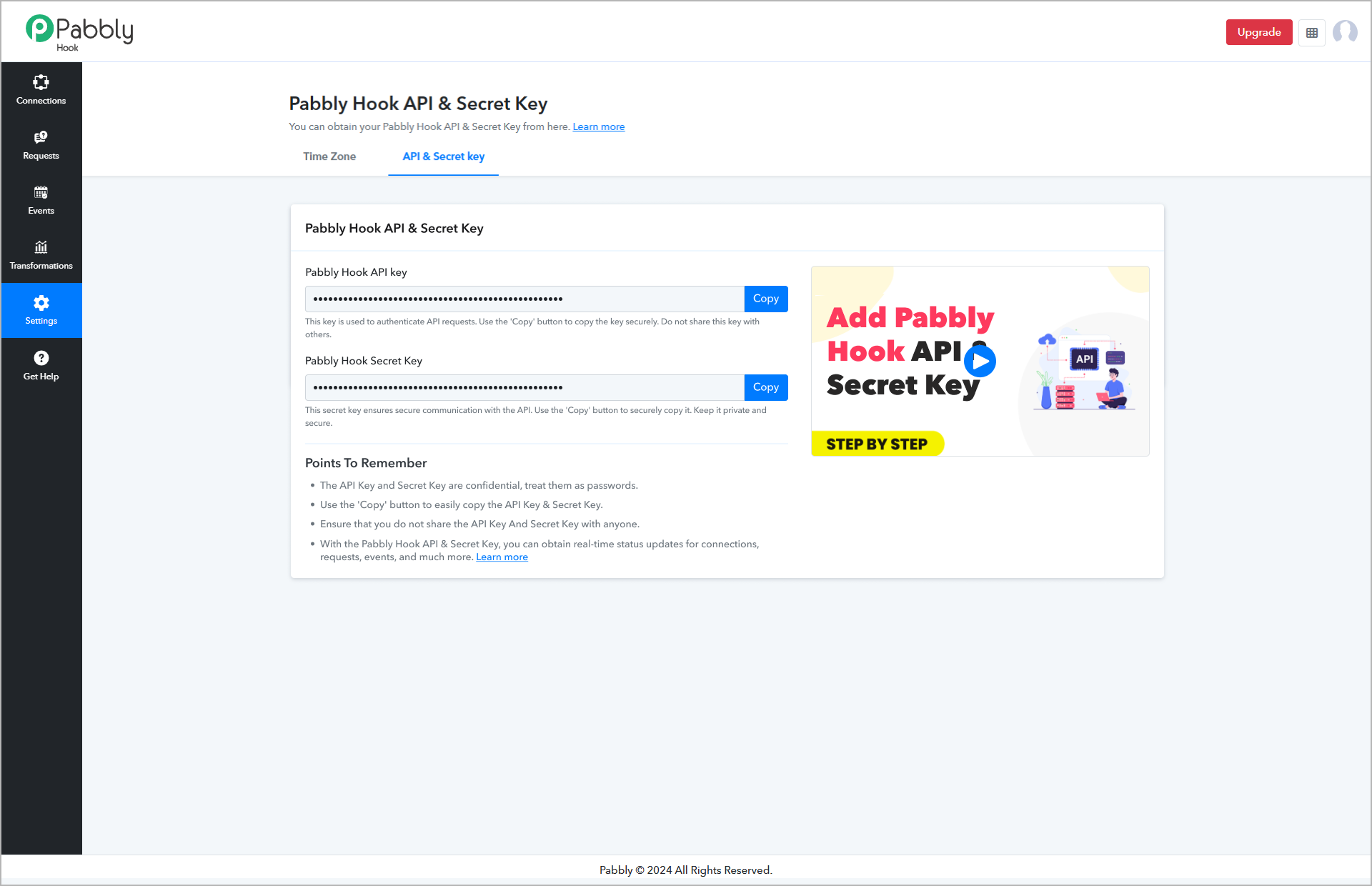
Task: Switch to the Time Zone tab
Action: pos(329,156)
